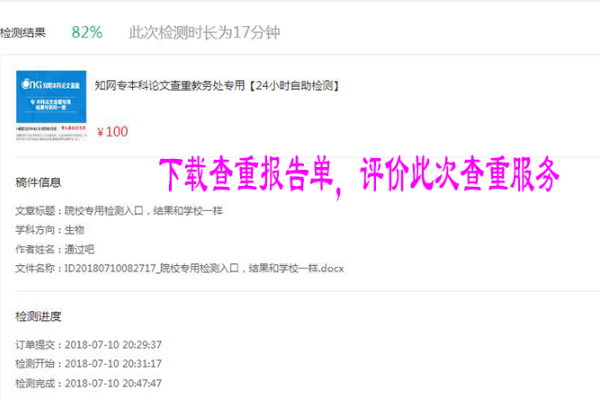Click the 82% detection result value
This screenshot has width=600, height=400.
pyautogui.click(x=87, y=33)
